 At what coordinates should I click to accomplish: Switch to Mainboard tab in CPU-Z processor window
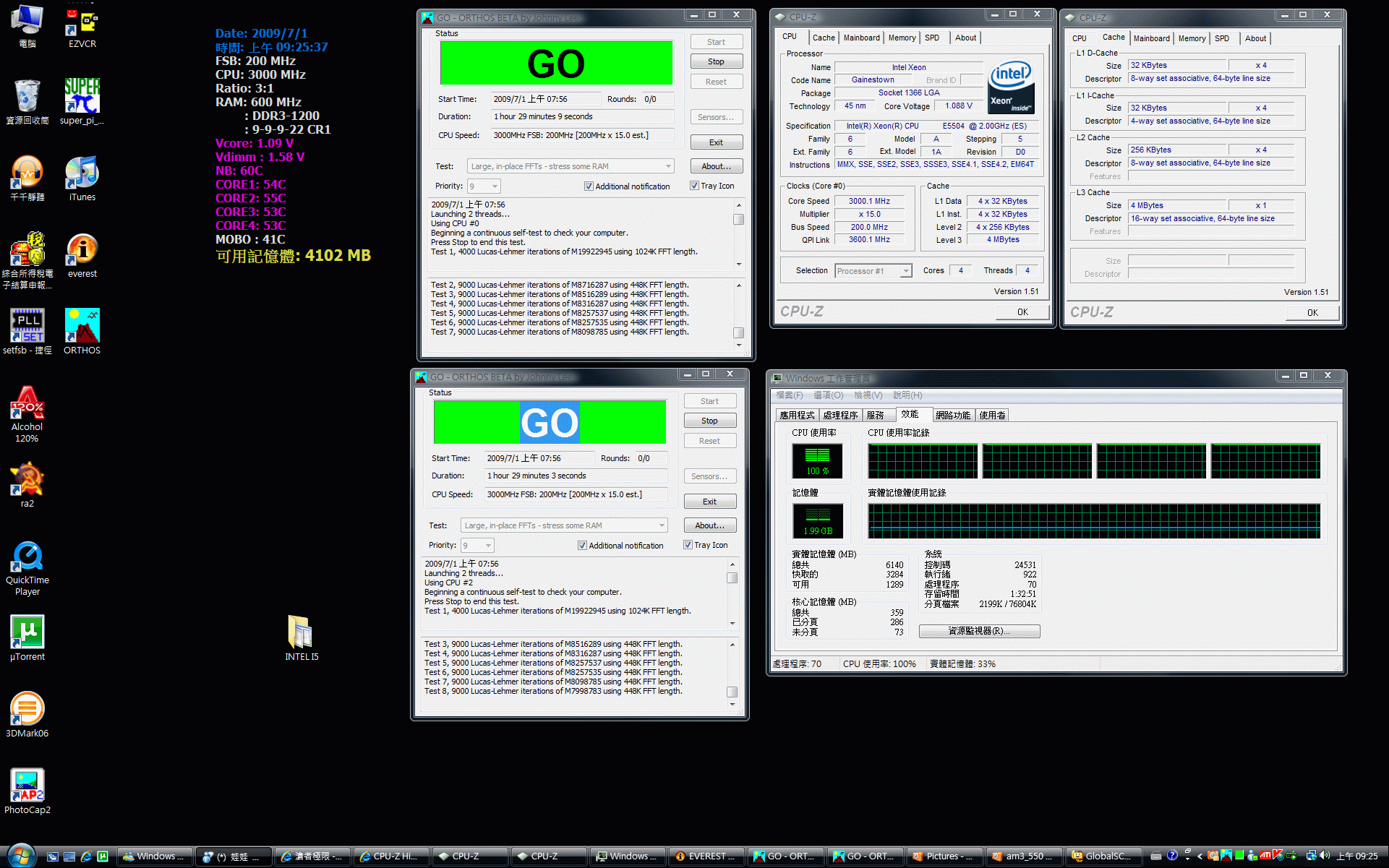[861, 38]
